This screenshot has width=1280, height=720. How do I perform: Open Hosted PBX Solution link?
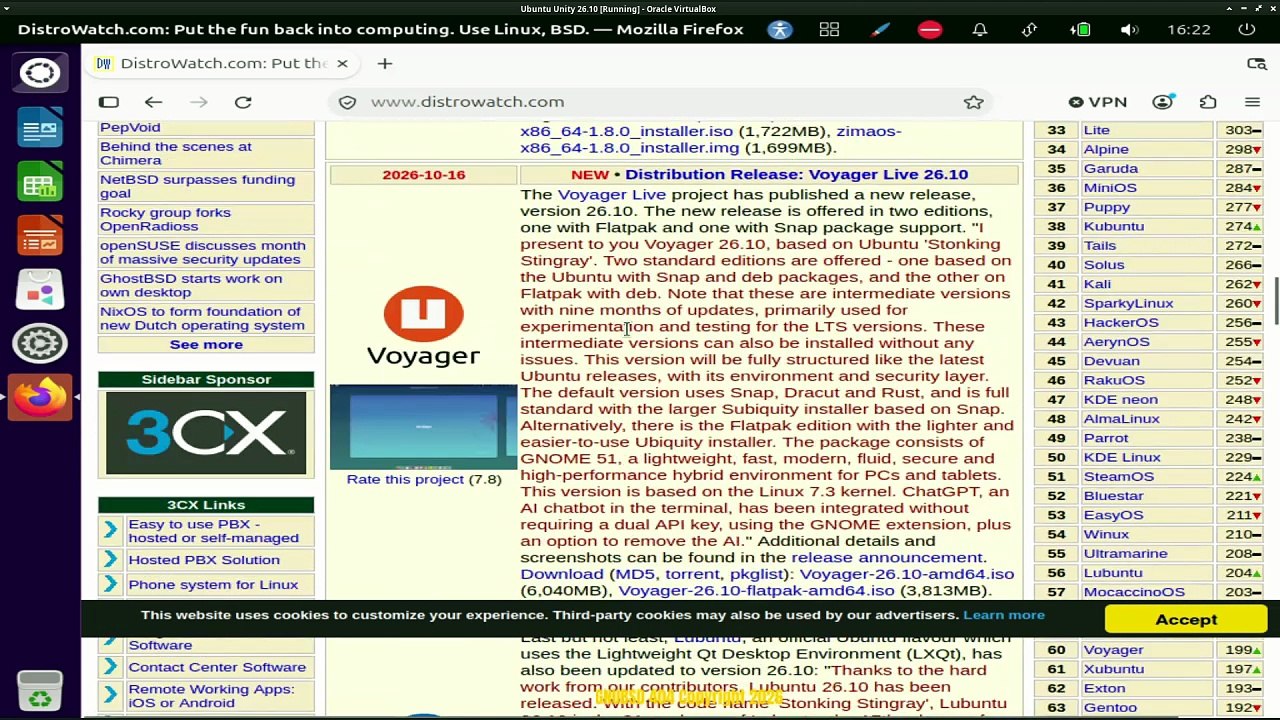[x=204, y=560]
